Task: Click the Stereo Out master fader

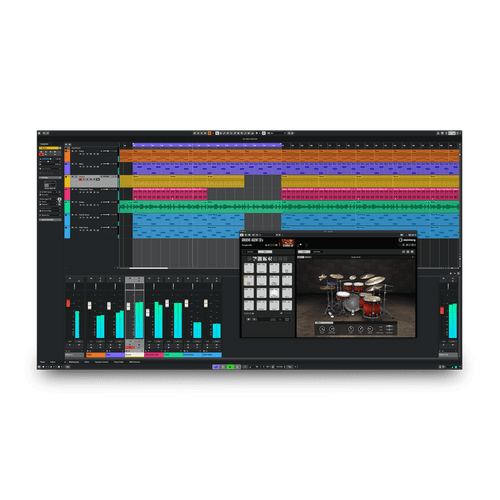Action: tap(442, 310)
